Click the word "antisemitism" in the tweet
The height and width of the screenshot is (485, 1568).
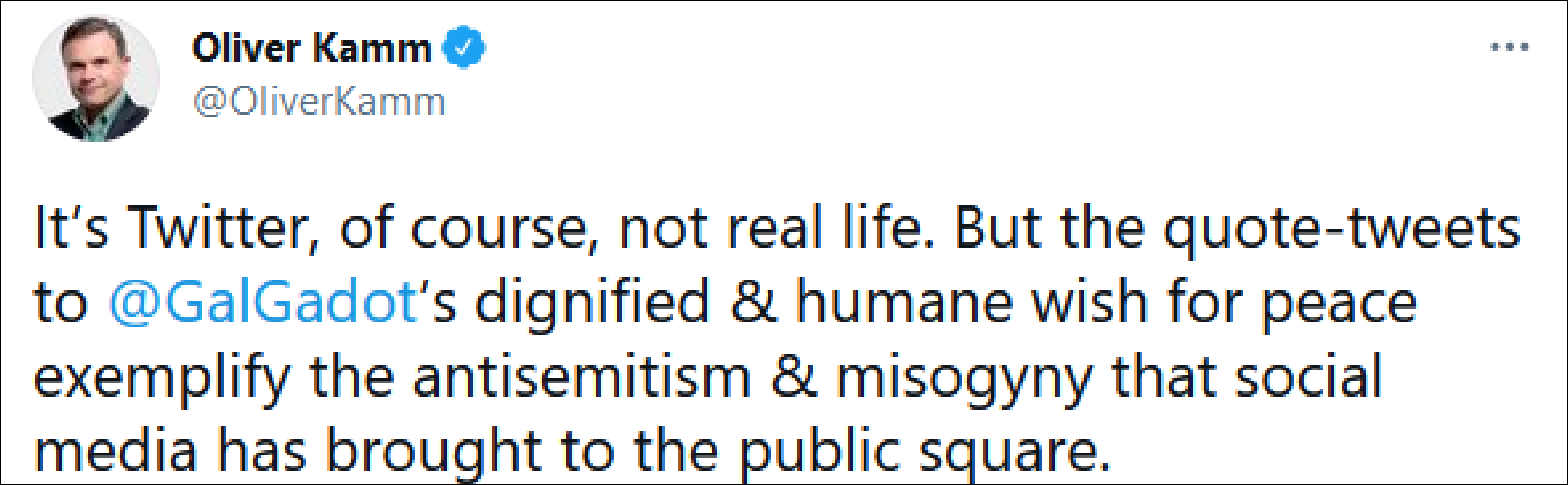pos(581,376)
